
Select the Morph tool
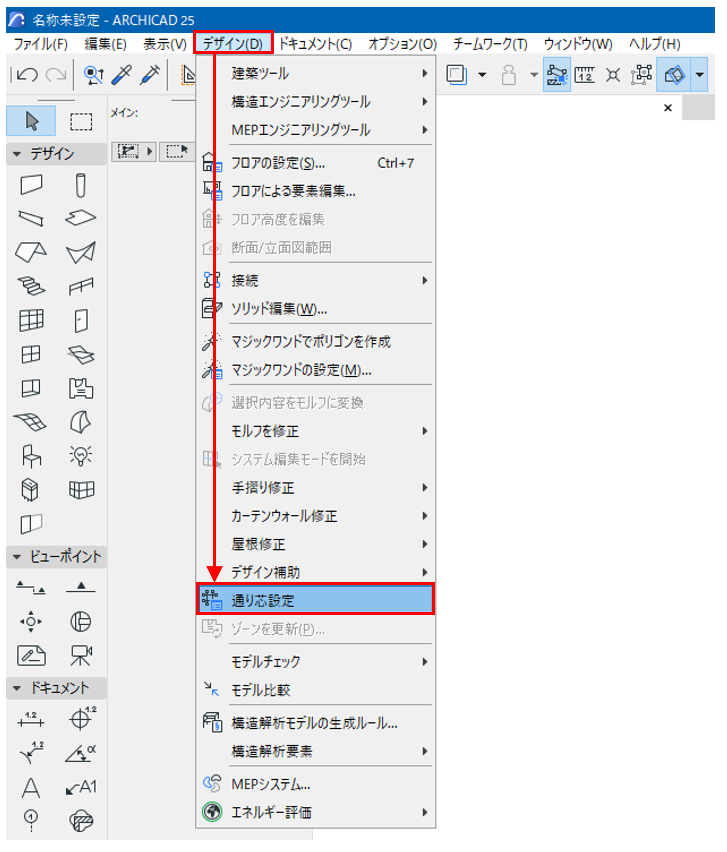pyautogui.click(x=81, y=422)
